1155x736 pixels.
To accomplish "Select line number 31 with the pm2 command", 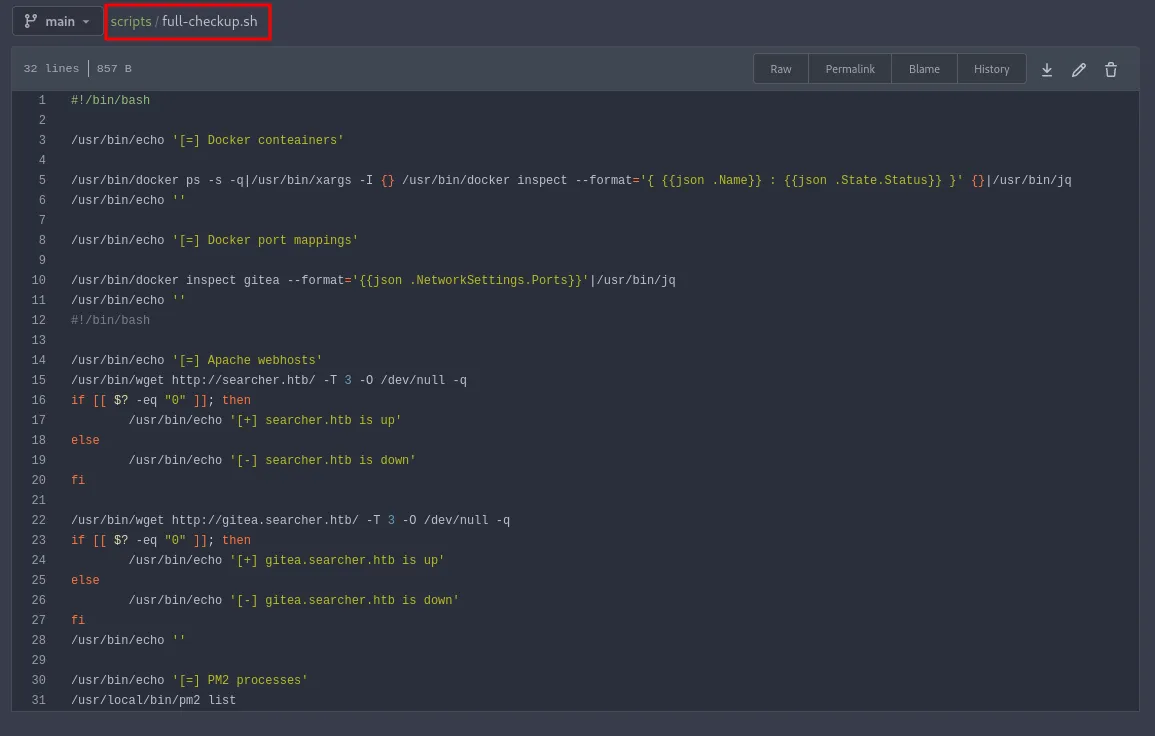I will [x=38, y=700].
